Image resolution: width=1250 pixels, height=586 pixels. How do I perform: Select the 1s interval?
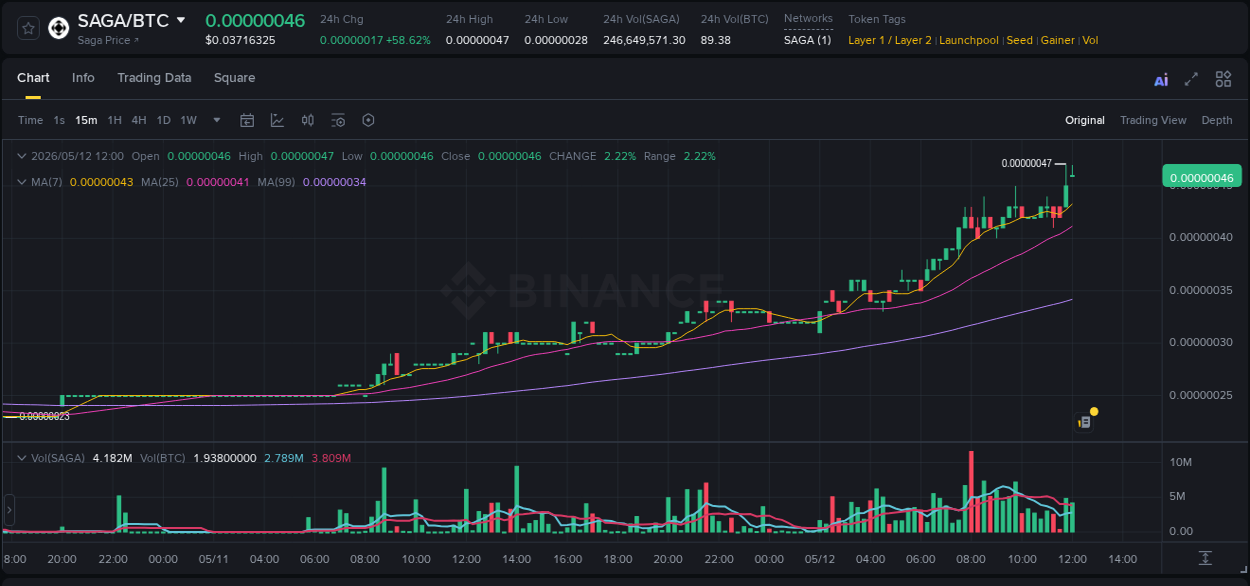tap(59, 120)
